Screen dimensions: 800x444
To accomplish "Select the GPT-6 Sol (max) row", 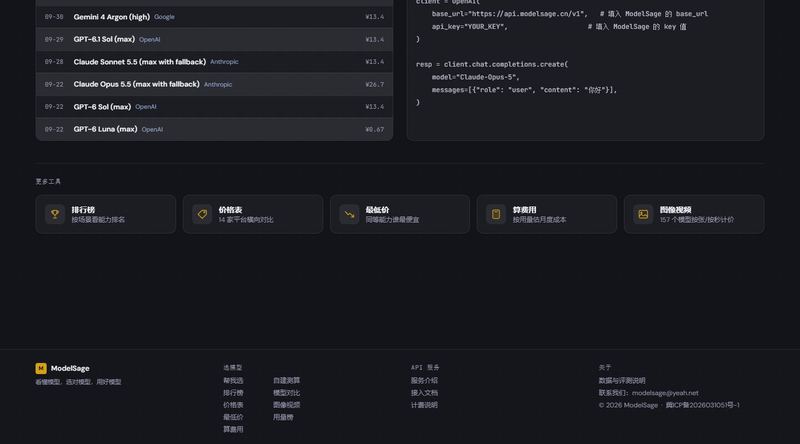I will (x=214, y=107).
